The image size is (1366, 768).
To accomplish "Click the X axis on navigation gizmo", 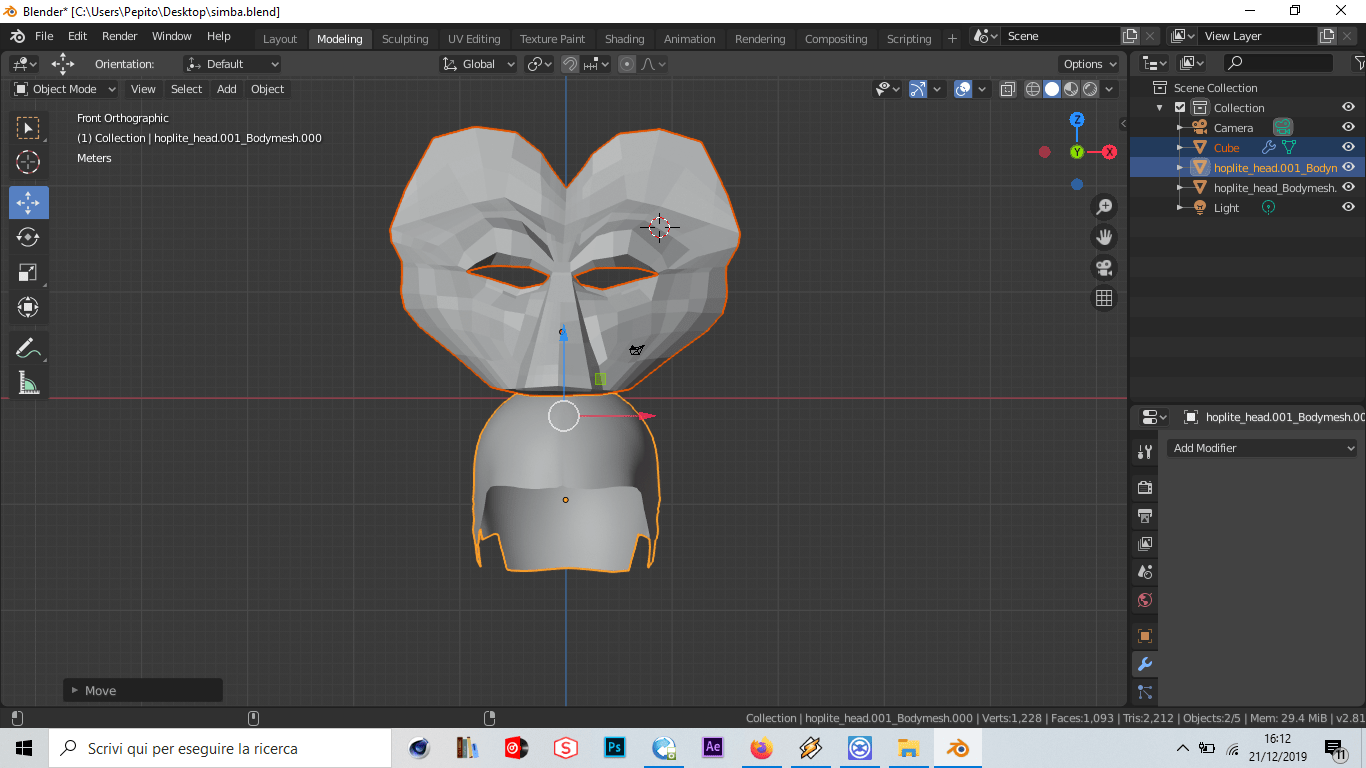I will (x=1109, y=152).
